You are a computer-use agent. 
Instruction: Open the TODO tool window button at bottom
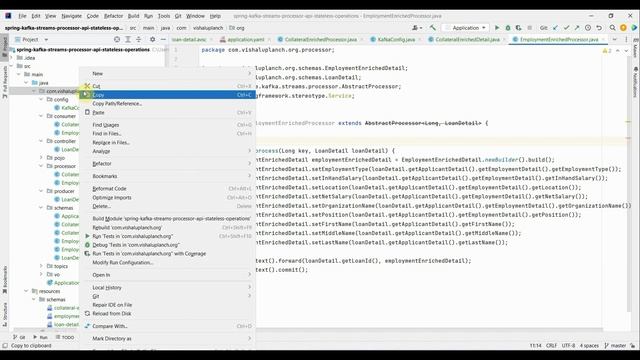click(65, 337)
